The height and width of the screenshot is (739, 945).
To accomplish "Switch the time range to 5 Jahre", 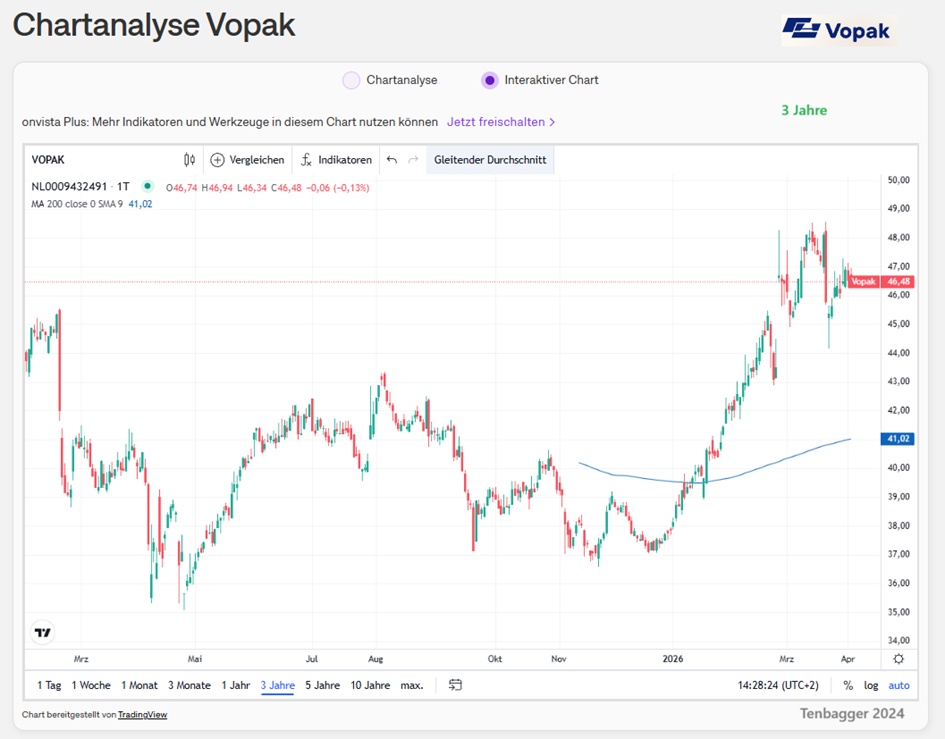I will (321, 685).
